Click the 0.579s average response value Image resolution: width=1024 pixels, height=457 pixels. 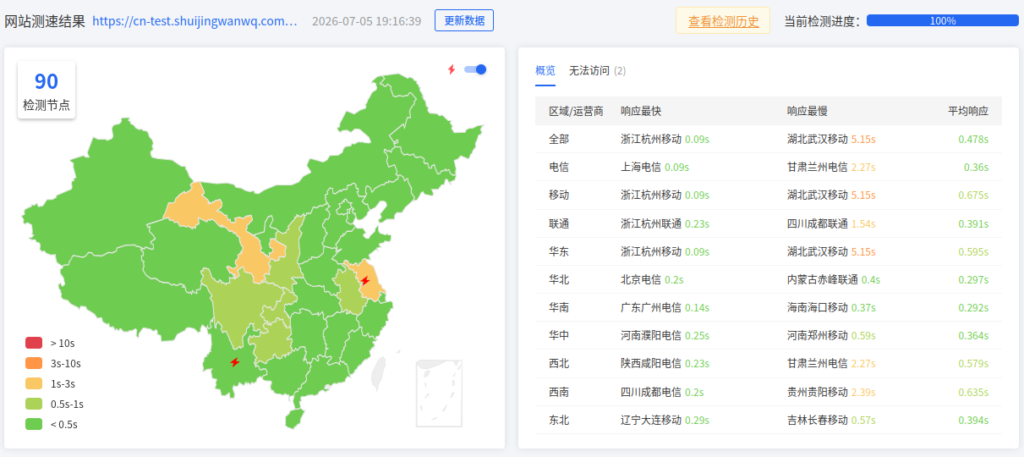click(974, 364)
